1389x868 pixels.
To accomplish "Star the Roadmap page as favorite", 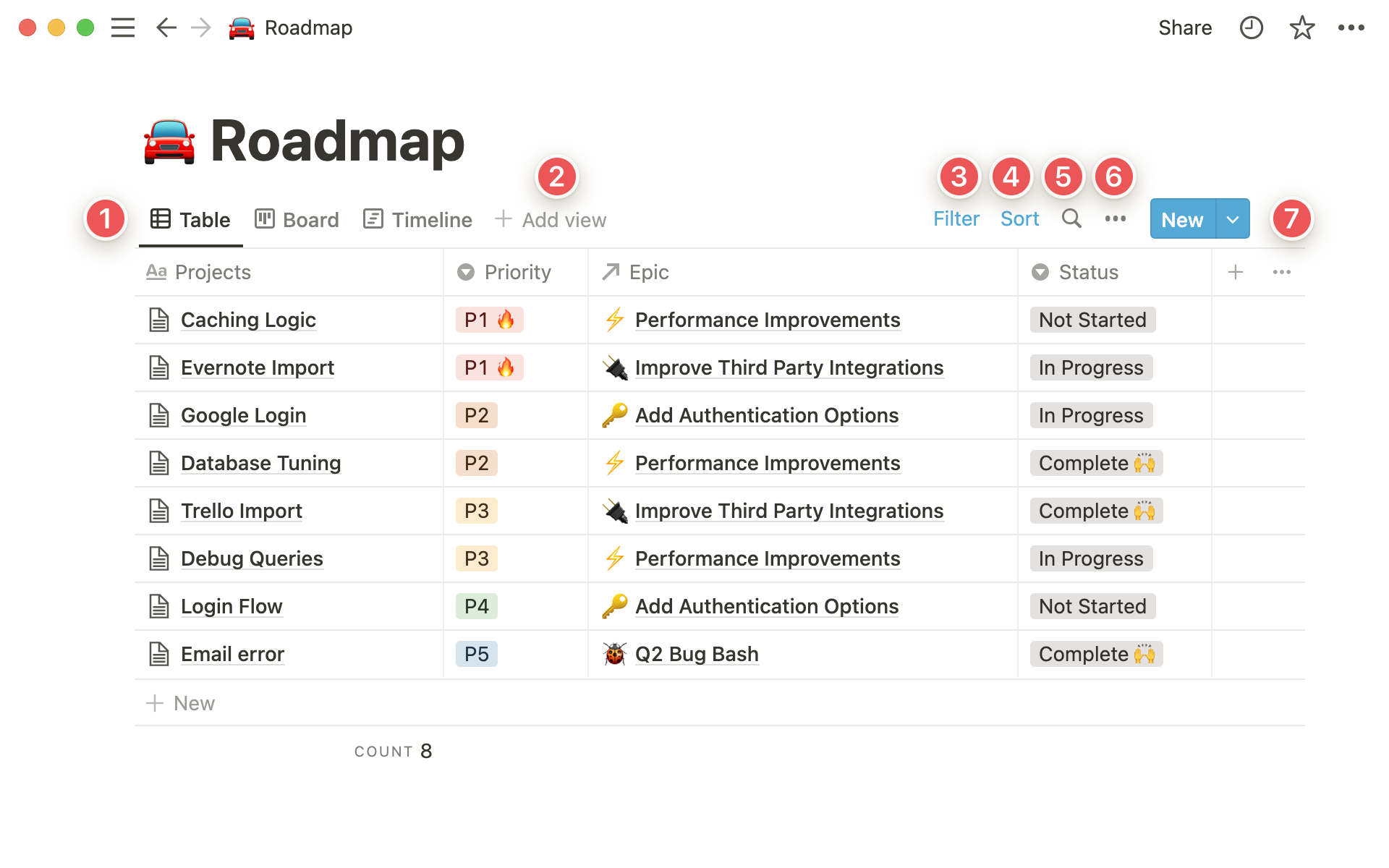I will pyautogui.click(x=1301, y=28).
